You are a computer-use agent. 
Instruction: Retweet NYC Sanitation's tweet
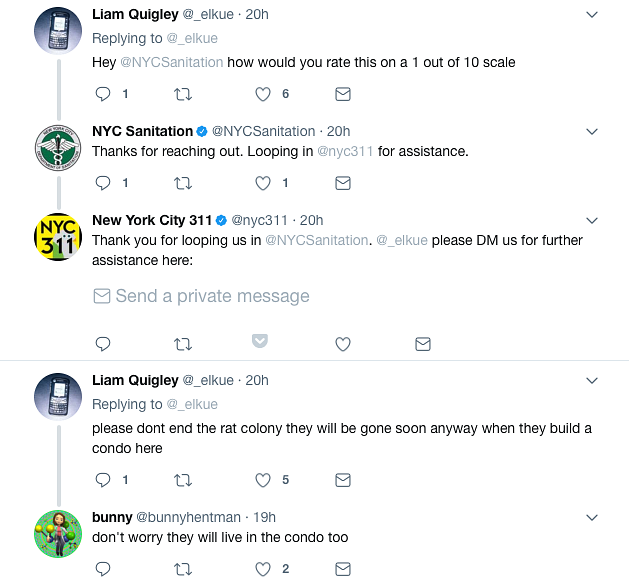pos(182,183)
